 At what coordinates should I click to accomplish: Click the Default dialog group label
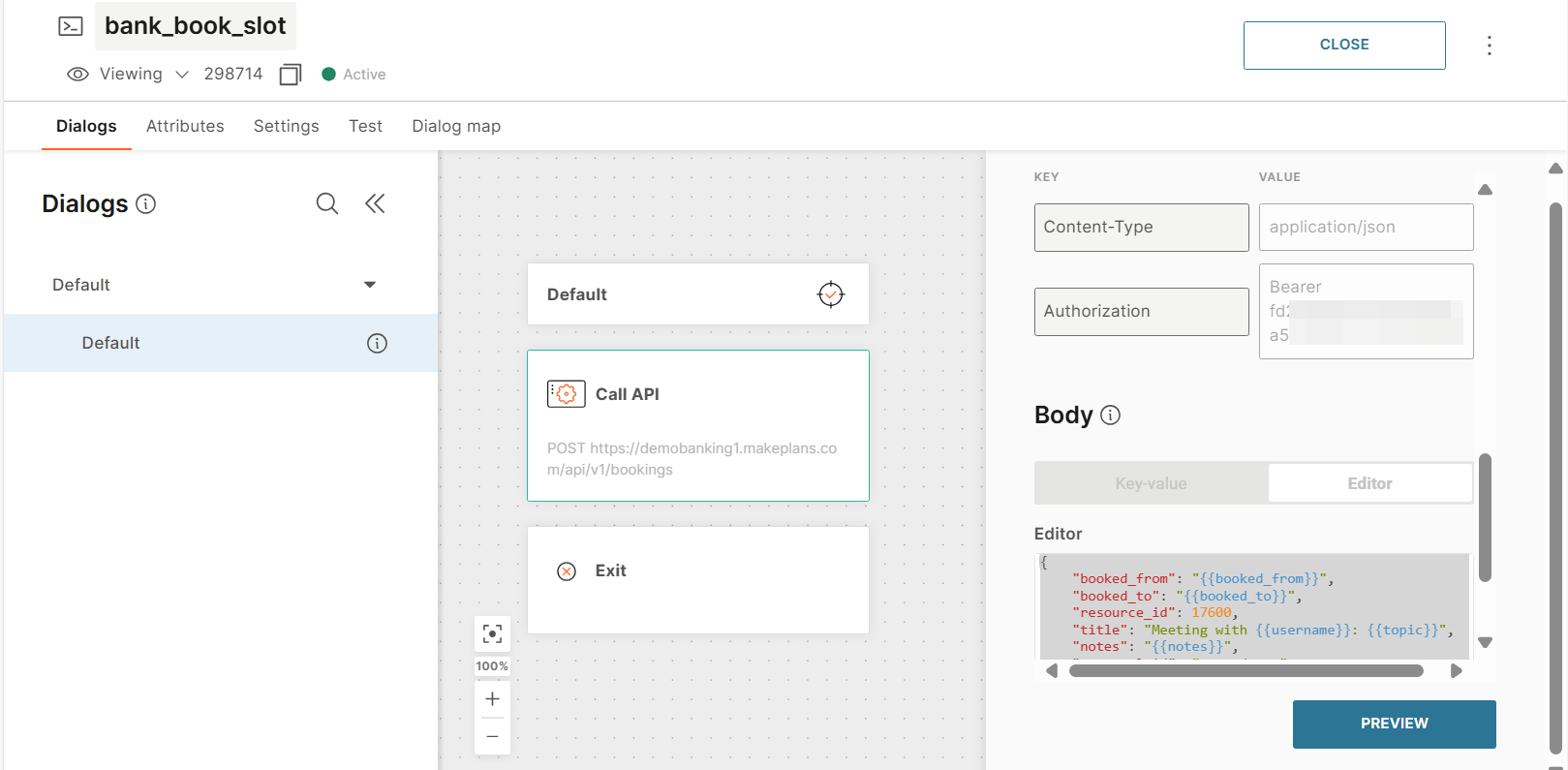(81, 285)
